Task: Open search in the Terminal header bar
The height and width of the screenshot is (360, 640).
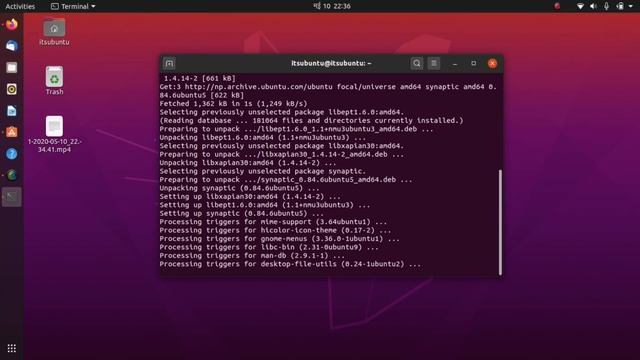Action: click(x=417, y=63)
